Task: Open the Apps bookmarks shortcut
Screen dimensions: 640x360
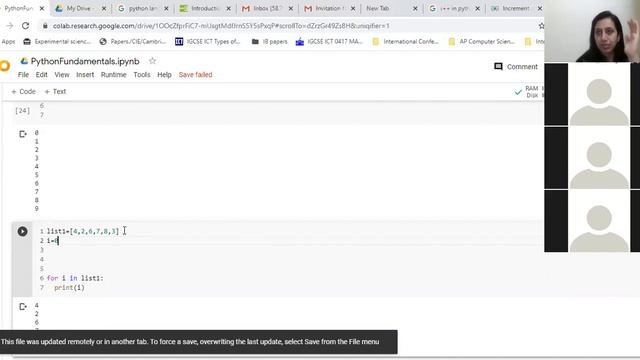Action: tap(8, 42)
